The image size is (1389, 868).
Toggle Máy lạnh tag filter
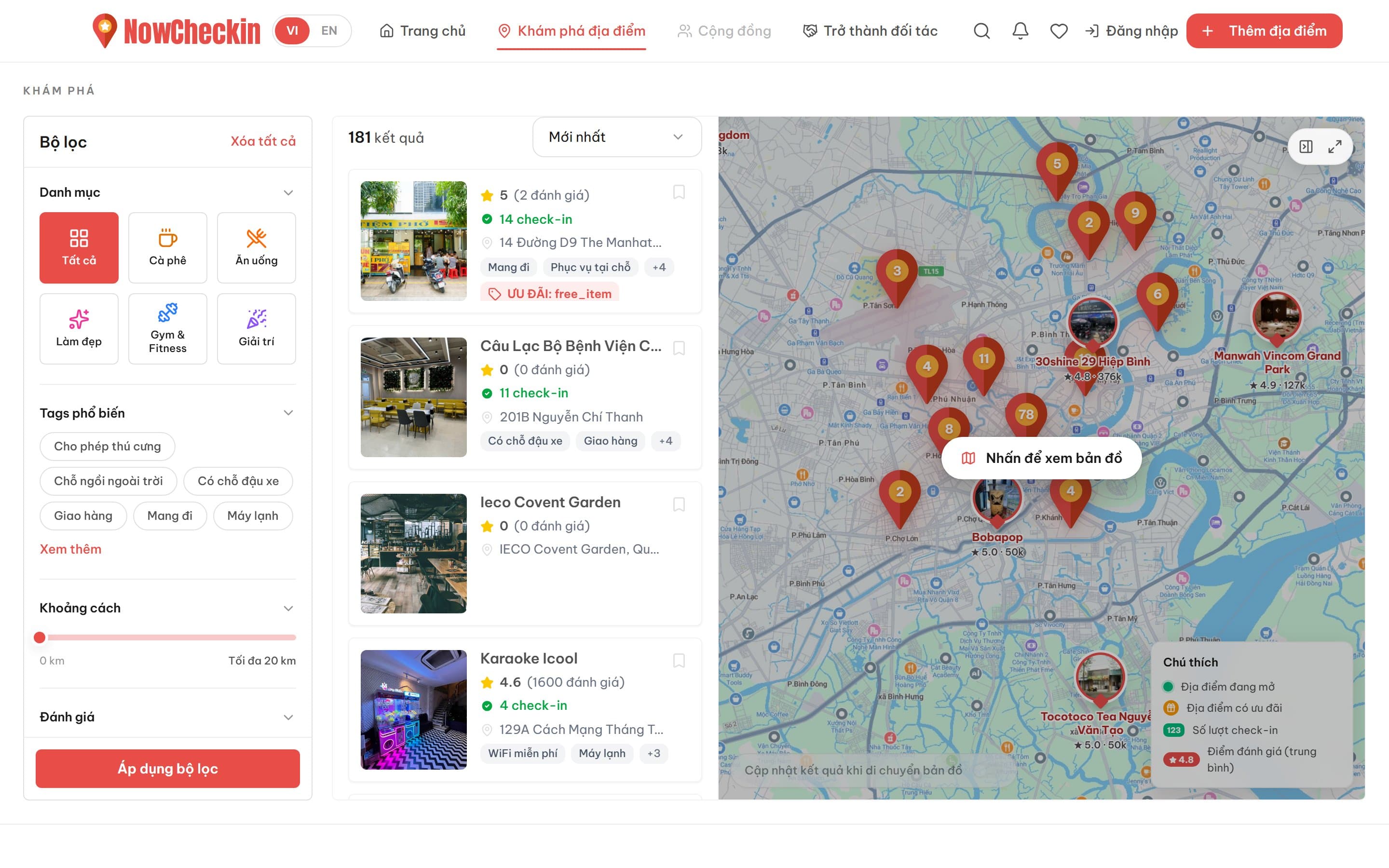click(x=253, y=515)
